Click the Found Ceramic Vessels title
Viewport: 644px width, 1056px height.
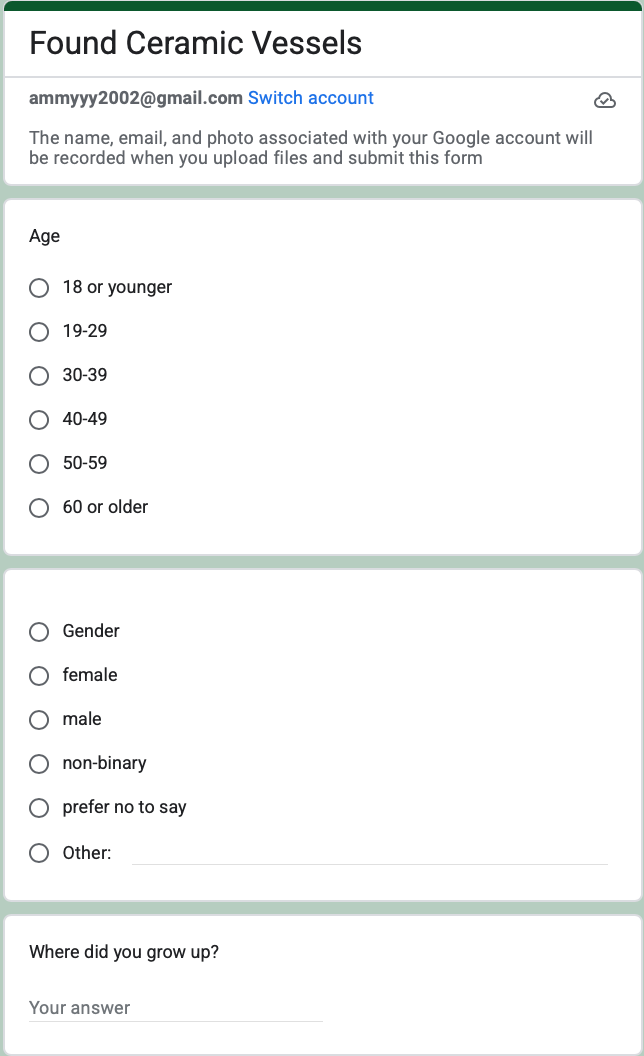196,43
